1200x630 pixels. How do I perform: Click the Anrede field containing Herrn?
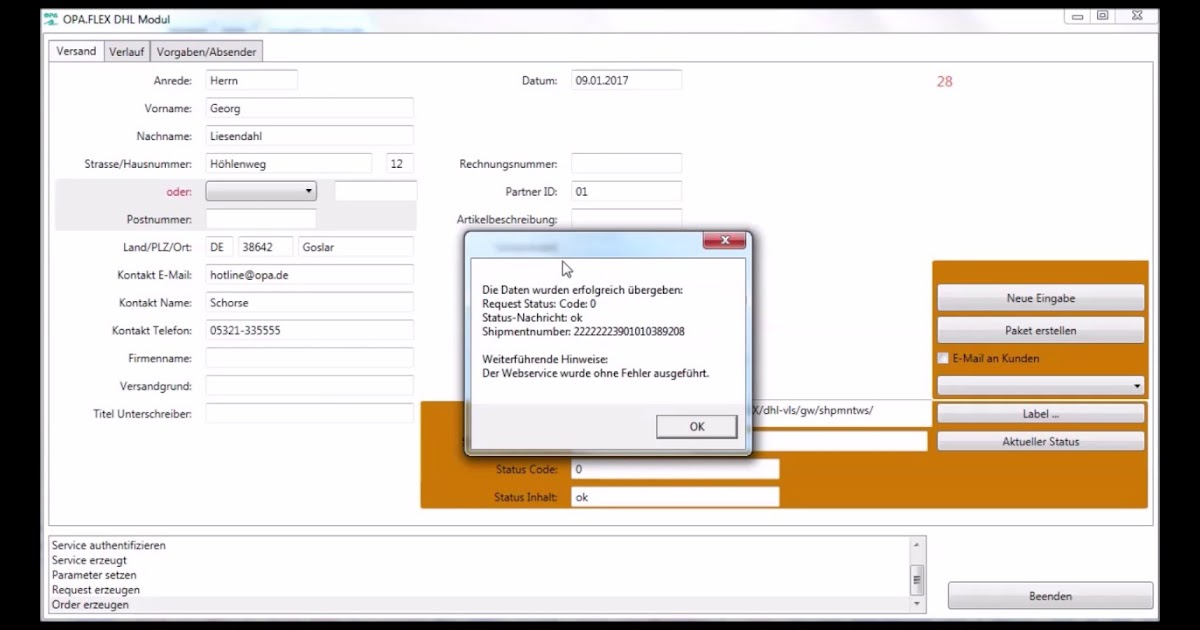click(x=252, y=80)
